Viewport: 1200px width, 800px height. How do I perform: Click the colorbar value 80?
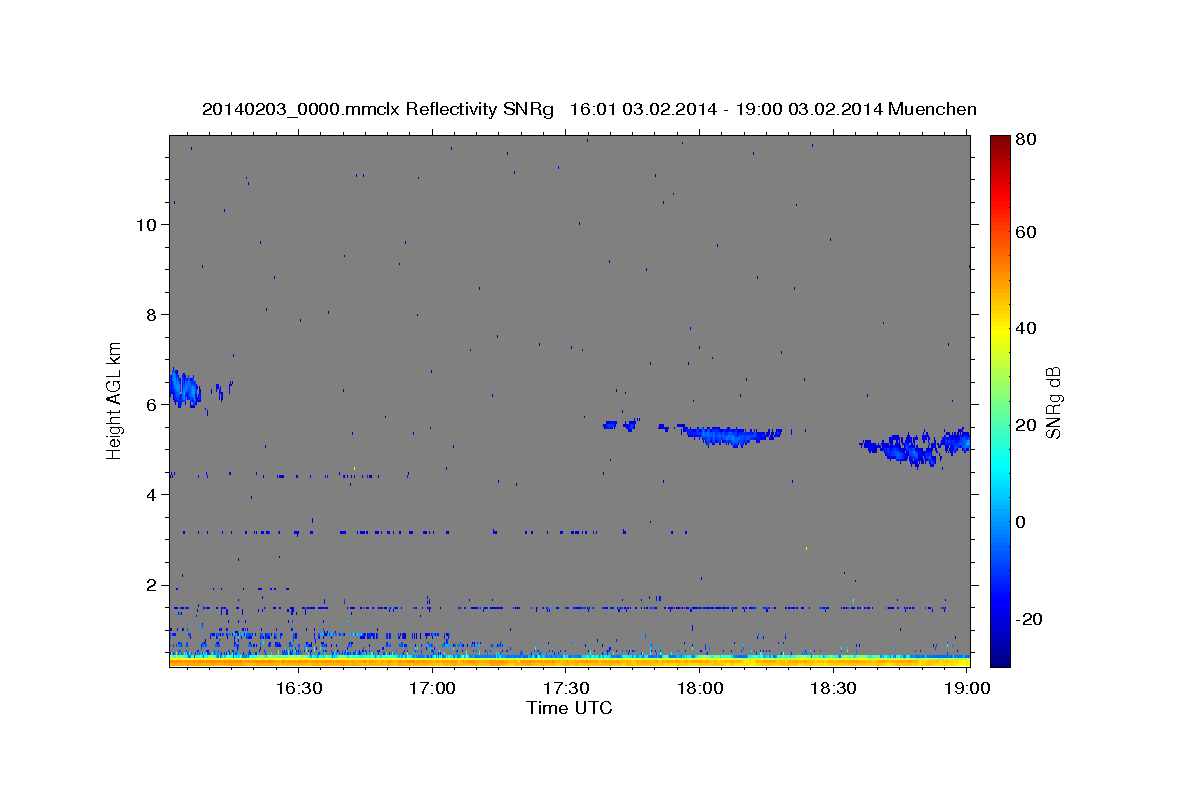click(1028, 140)
